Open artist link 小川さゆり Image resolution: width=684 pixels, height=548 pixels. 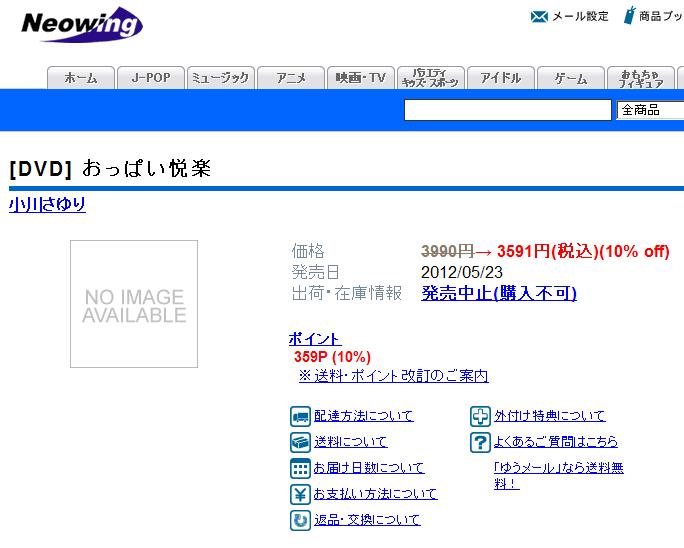pos(47,204)
